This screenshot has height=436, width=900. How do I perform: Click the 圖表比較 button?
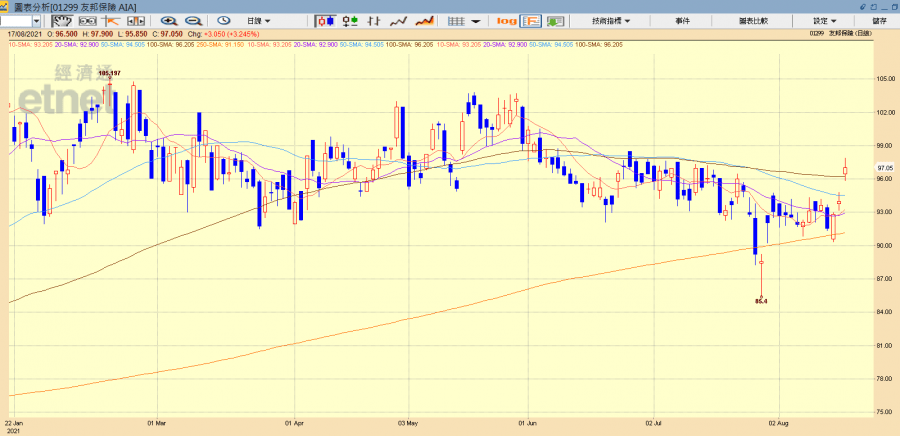tap(752, 20)
